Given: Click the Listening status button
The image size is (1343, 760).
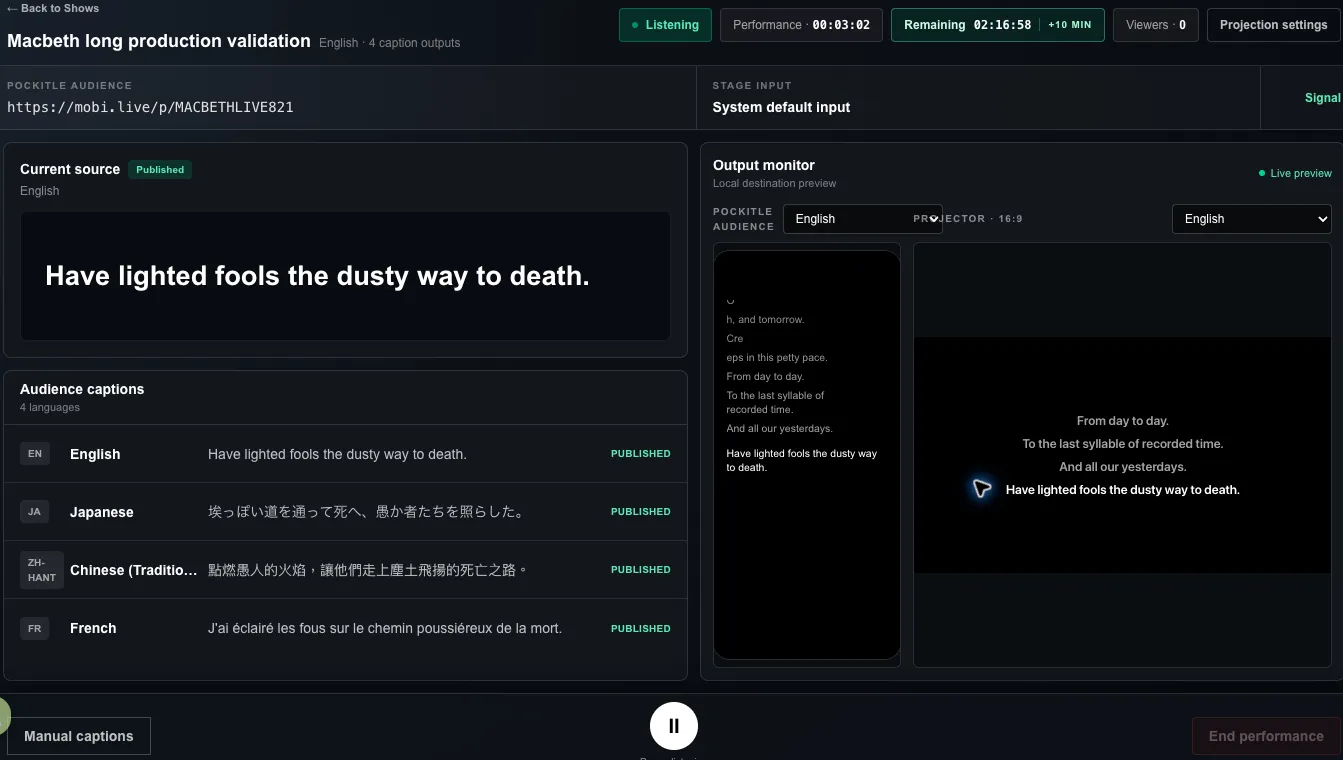Looking at the screenshot, I should pyautogui.click(x=666, y=25).
